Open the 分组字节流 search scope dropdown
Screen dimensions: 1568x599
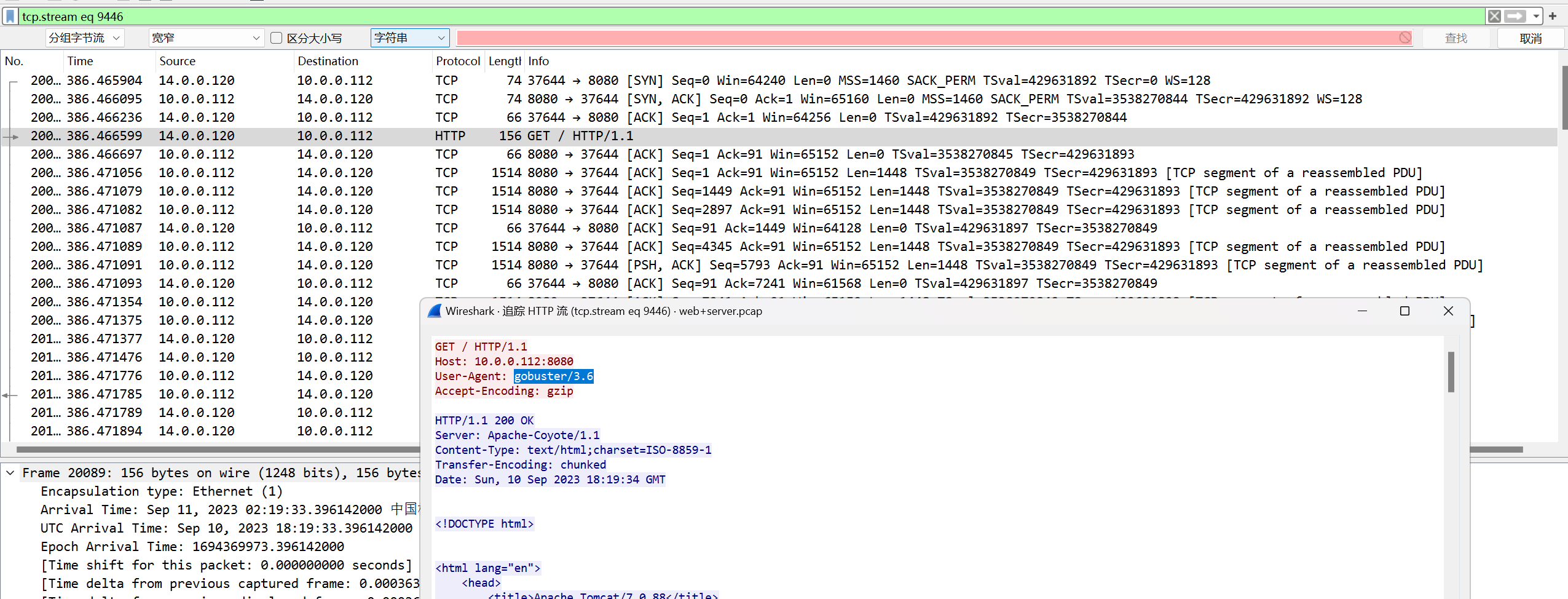point(85,38)
